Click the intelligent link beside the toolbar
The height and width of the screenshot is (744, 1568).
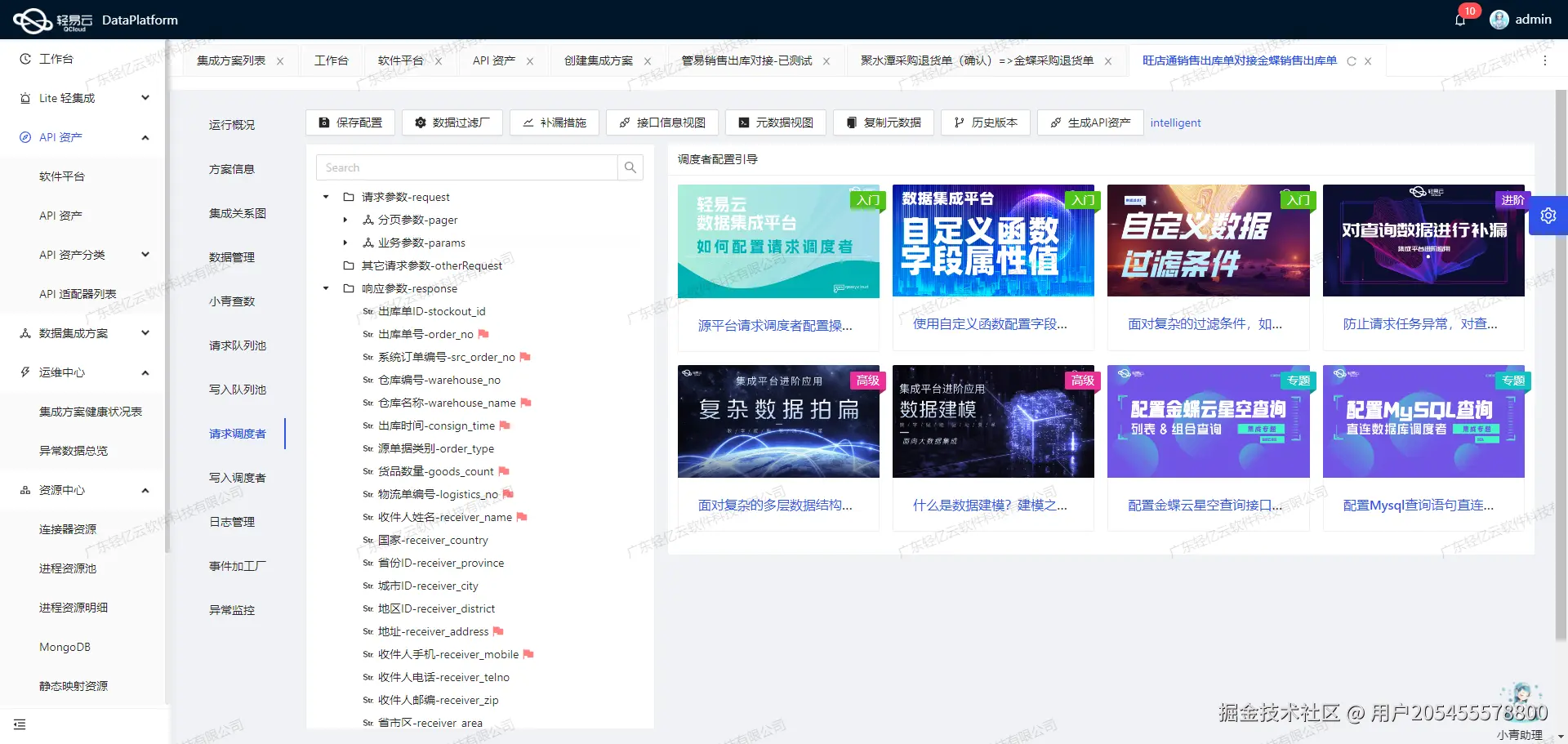click(1175, 123)
